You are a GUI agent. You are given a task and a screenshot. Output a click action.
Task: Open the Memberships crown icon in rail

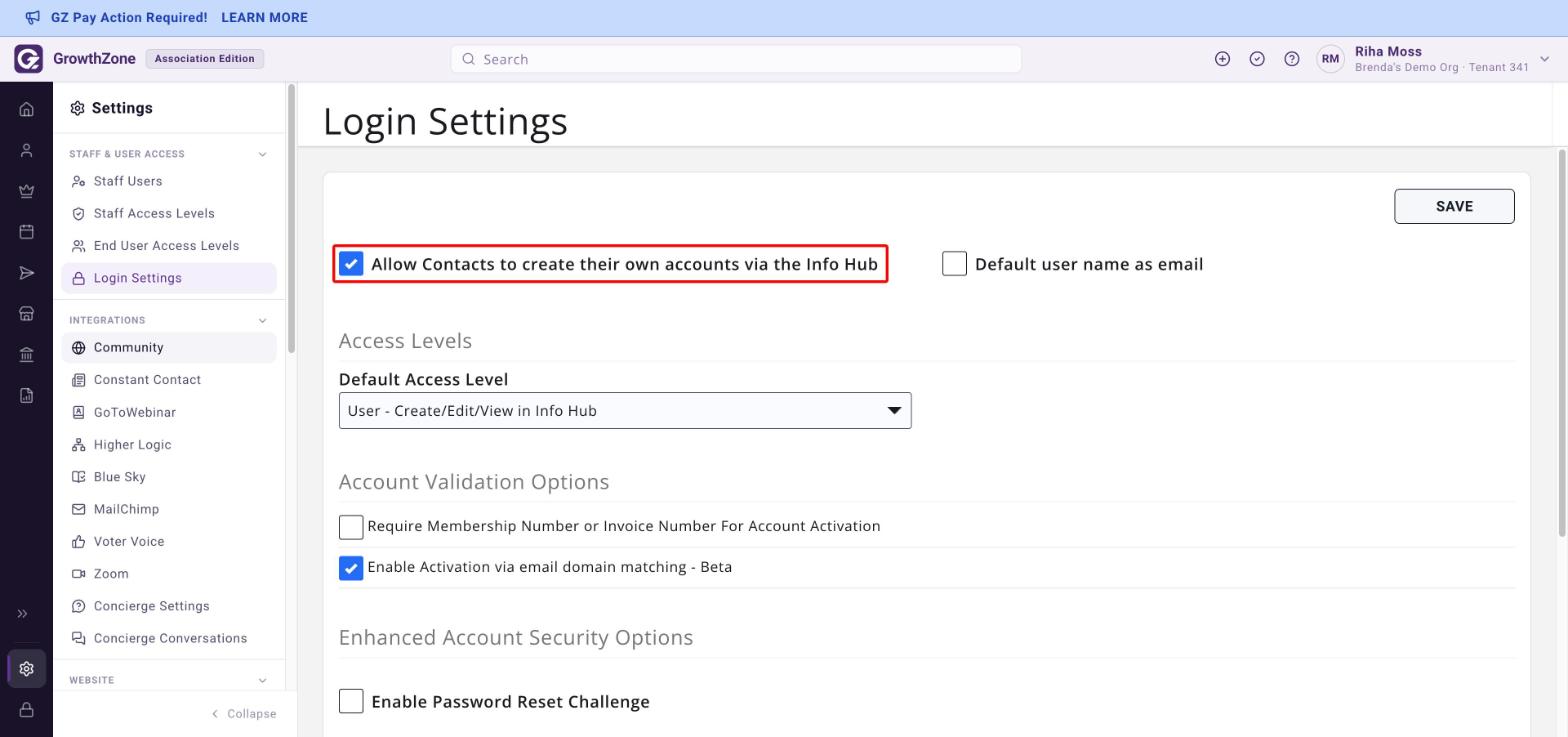click(x=27, y=191)
